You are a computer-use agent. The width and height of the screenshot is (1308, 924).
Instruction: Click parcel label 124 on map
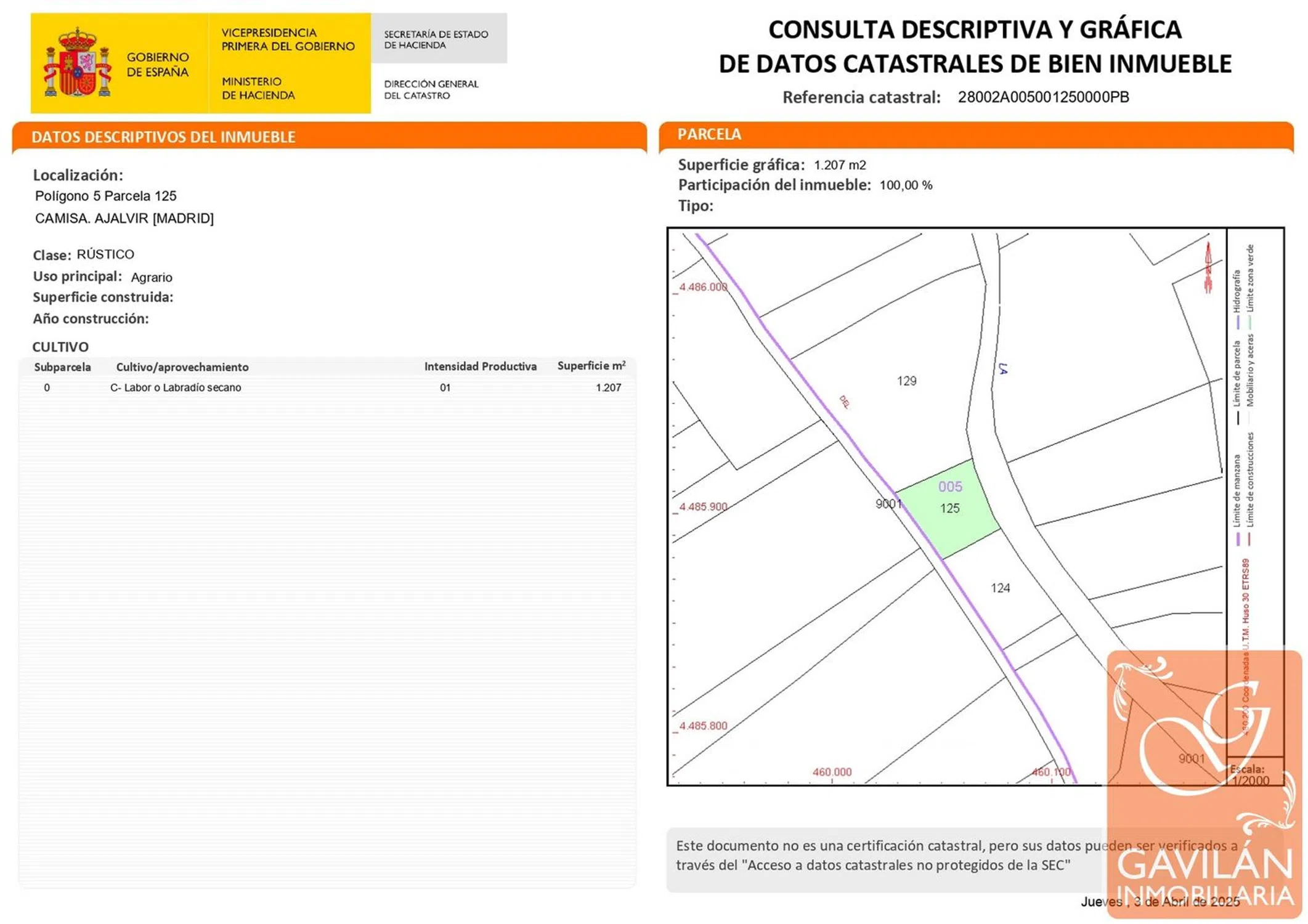1000,588
